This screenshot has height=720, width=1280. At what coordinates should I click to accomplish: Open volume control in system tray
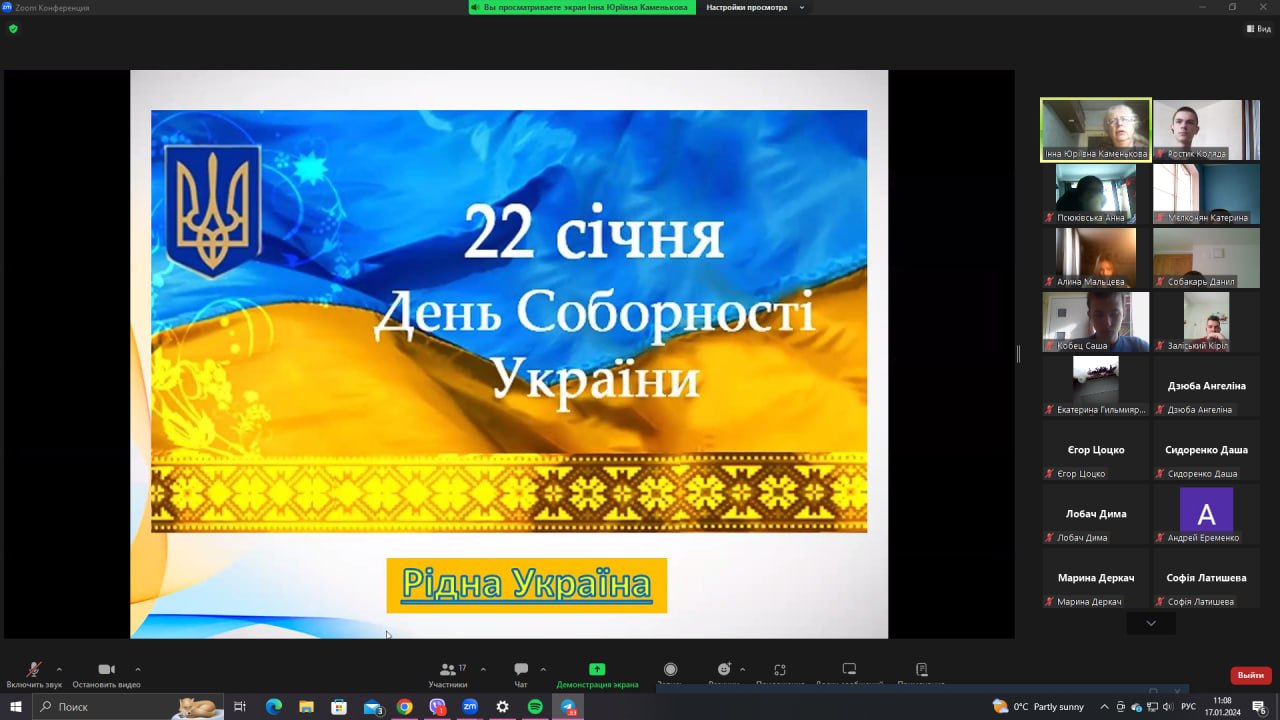[x=1169, y=707]
